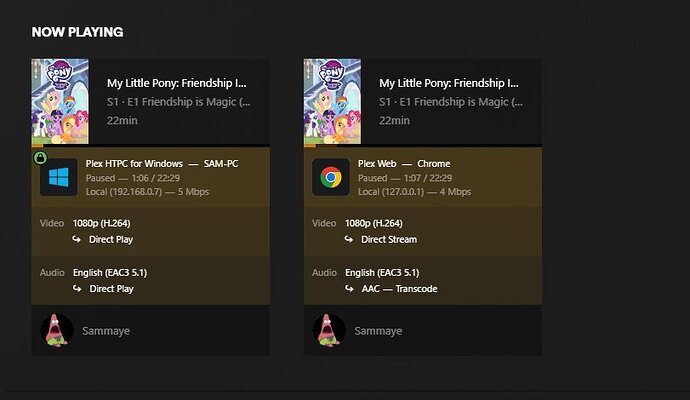Screen dimensions: 690x400
Task: Click the Sammaye username in the HTPC session card
Action: 106,331
